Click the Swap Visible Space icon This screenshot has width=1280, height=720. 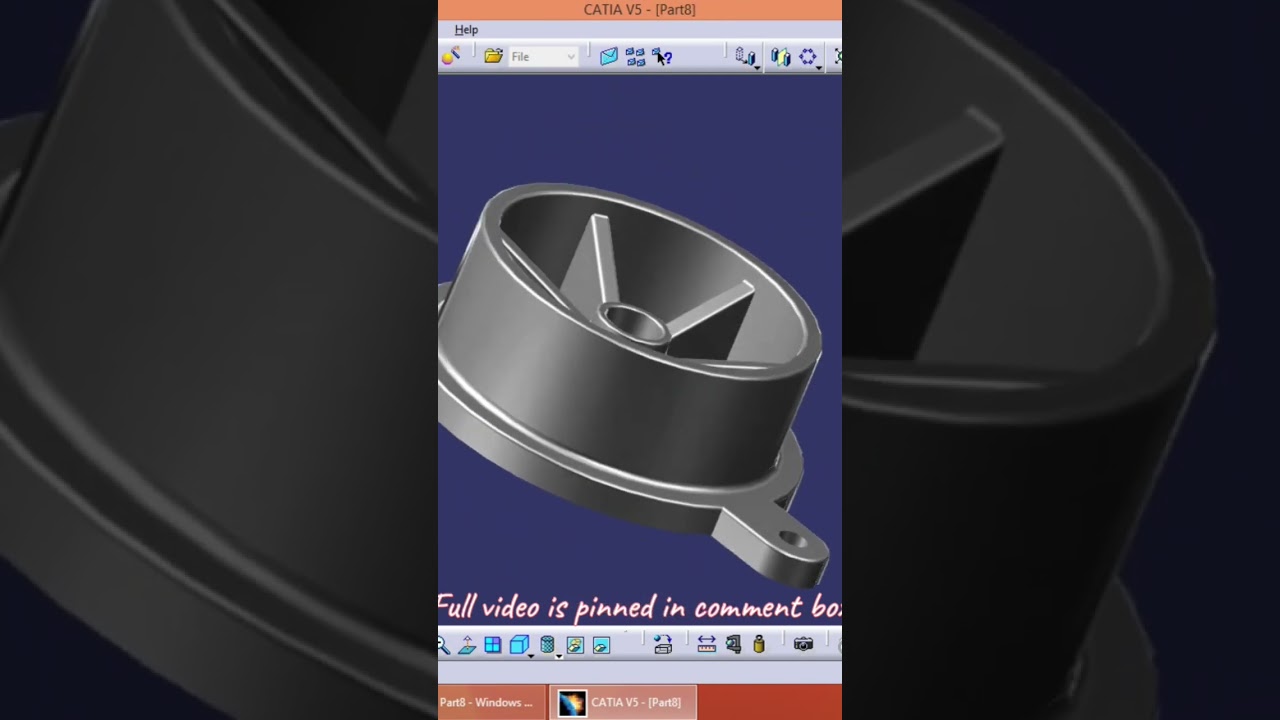point(601,645)
